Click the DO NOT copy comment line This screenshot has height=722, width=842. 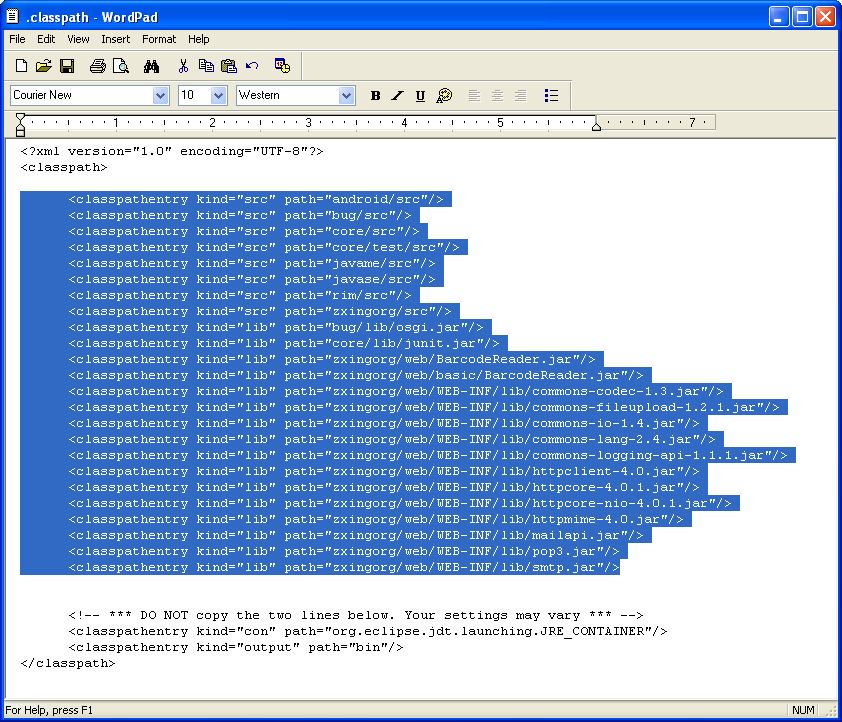356,615
